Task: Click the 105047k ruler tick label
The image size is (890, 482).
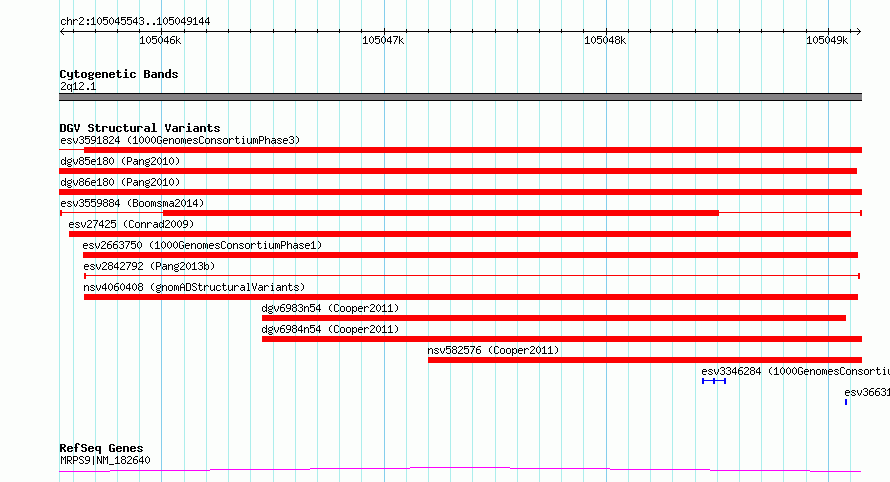Action: pyautogui.click(x=383, y=40)
